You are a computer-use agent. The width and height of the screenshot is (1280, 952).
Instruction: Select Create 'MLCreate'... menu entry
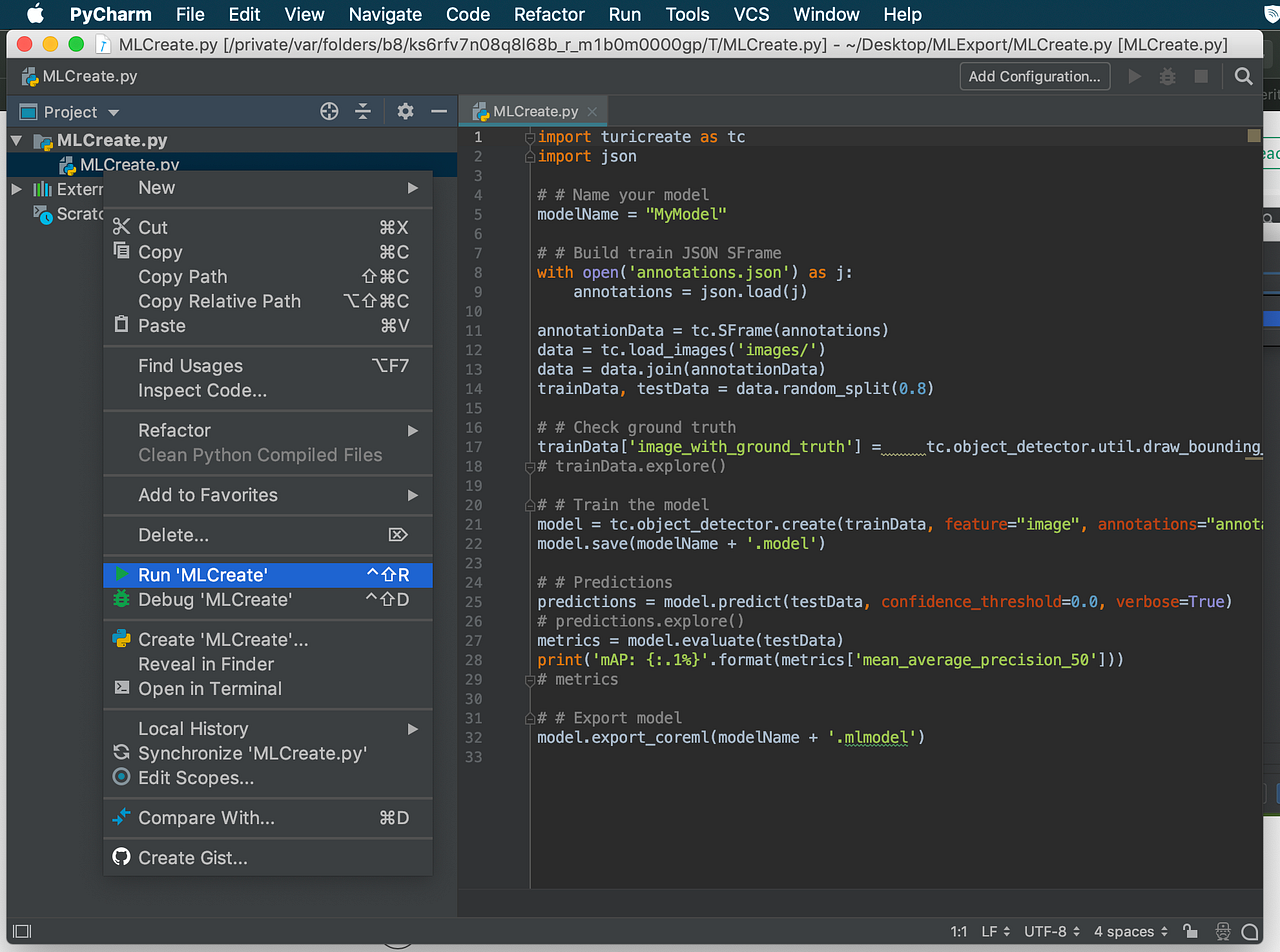pos(268,639)
